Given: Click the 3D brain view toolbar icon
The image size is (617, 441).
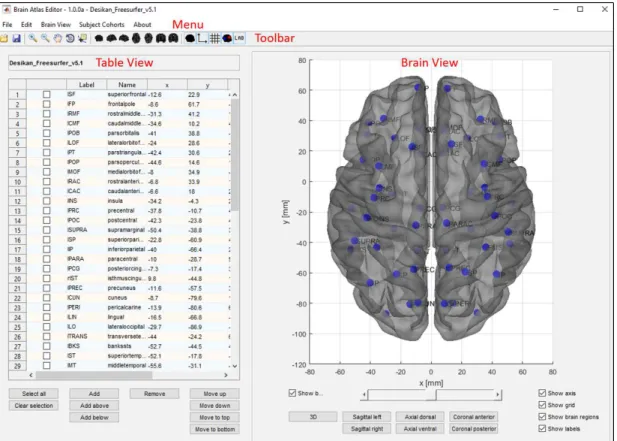Looking at the screenshot, I should [99, 39].
